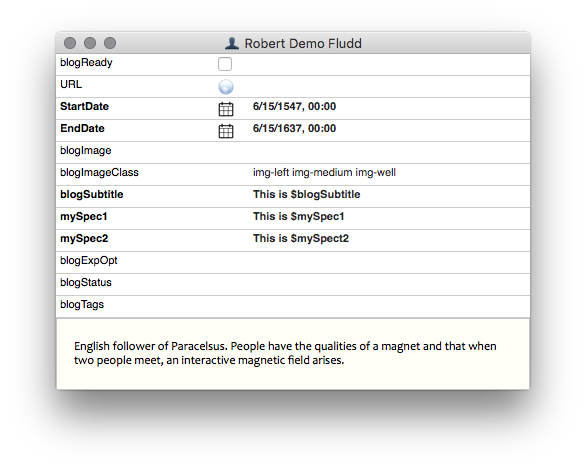The width and height of the screenshot is (586, 470).
Task: Close the window with leftmost title button
Action: click(70, 43)
